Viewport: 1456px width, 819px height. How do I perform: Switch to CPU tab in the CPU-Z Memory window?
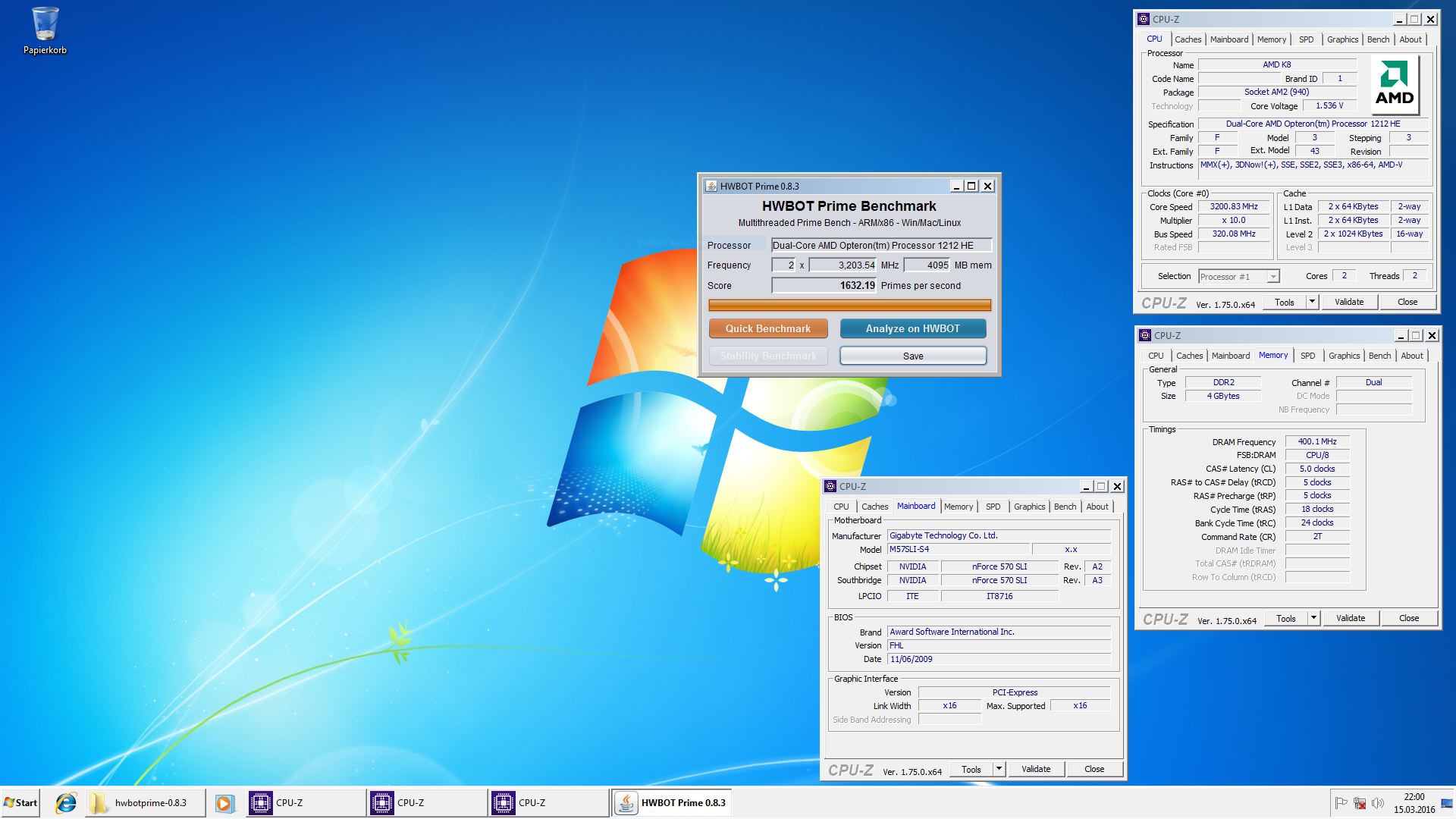click(x=1156, y=356)
